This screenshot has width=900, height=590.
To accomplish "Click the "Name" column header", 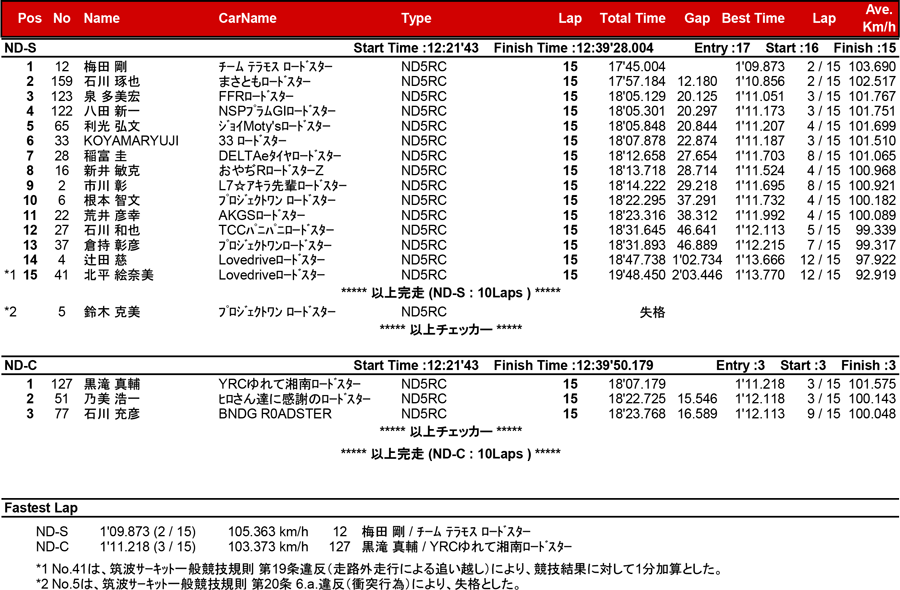I will (101, 18).
